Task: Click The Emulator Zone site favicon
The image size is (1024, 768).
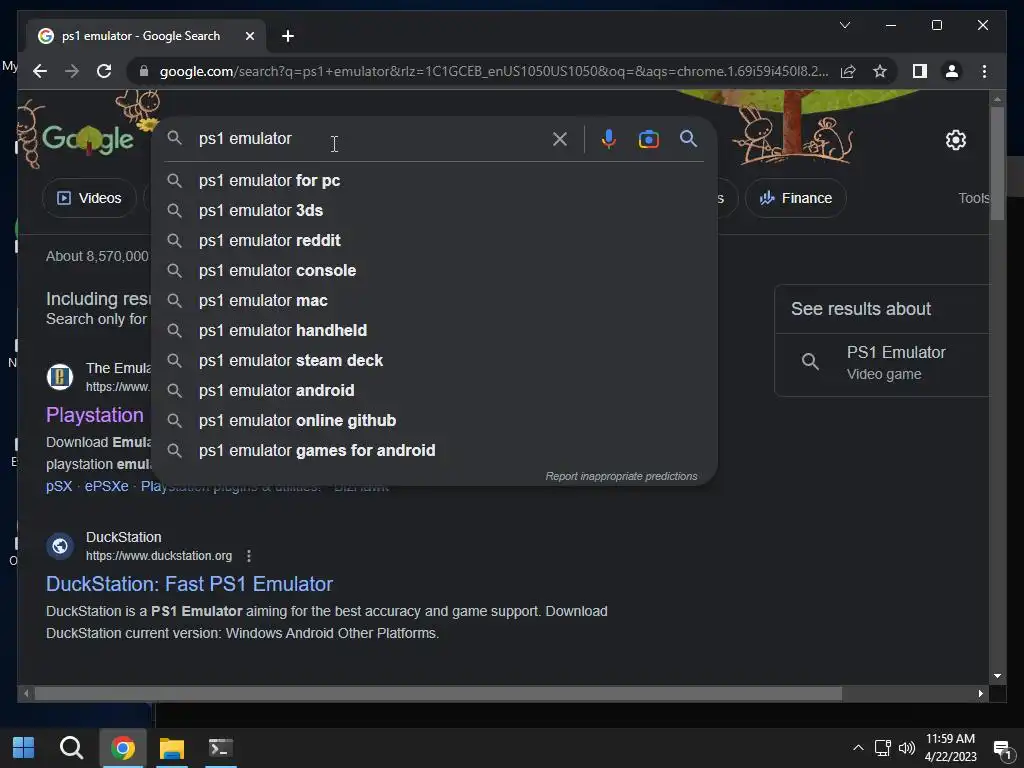Action: (59, 377)
